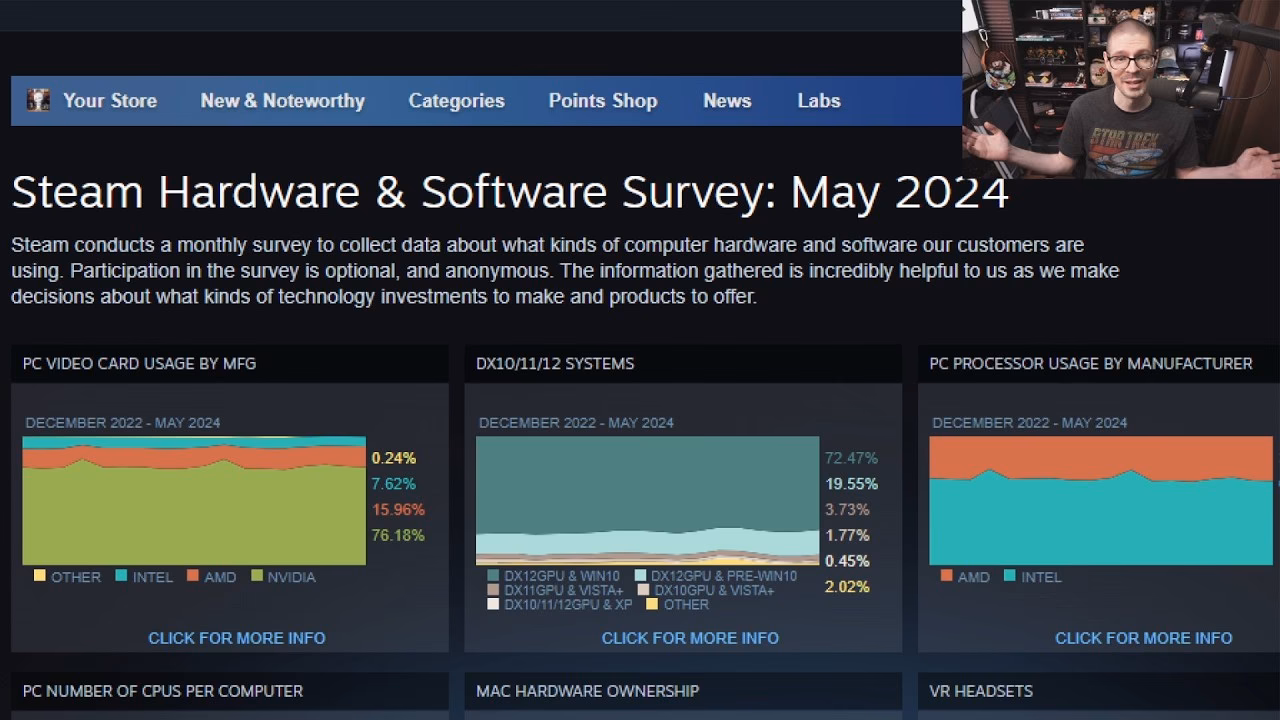Click the 76.18% NVIDIA value

[x=398, y=535]
